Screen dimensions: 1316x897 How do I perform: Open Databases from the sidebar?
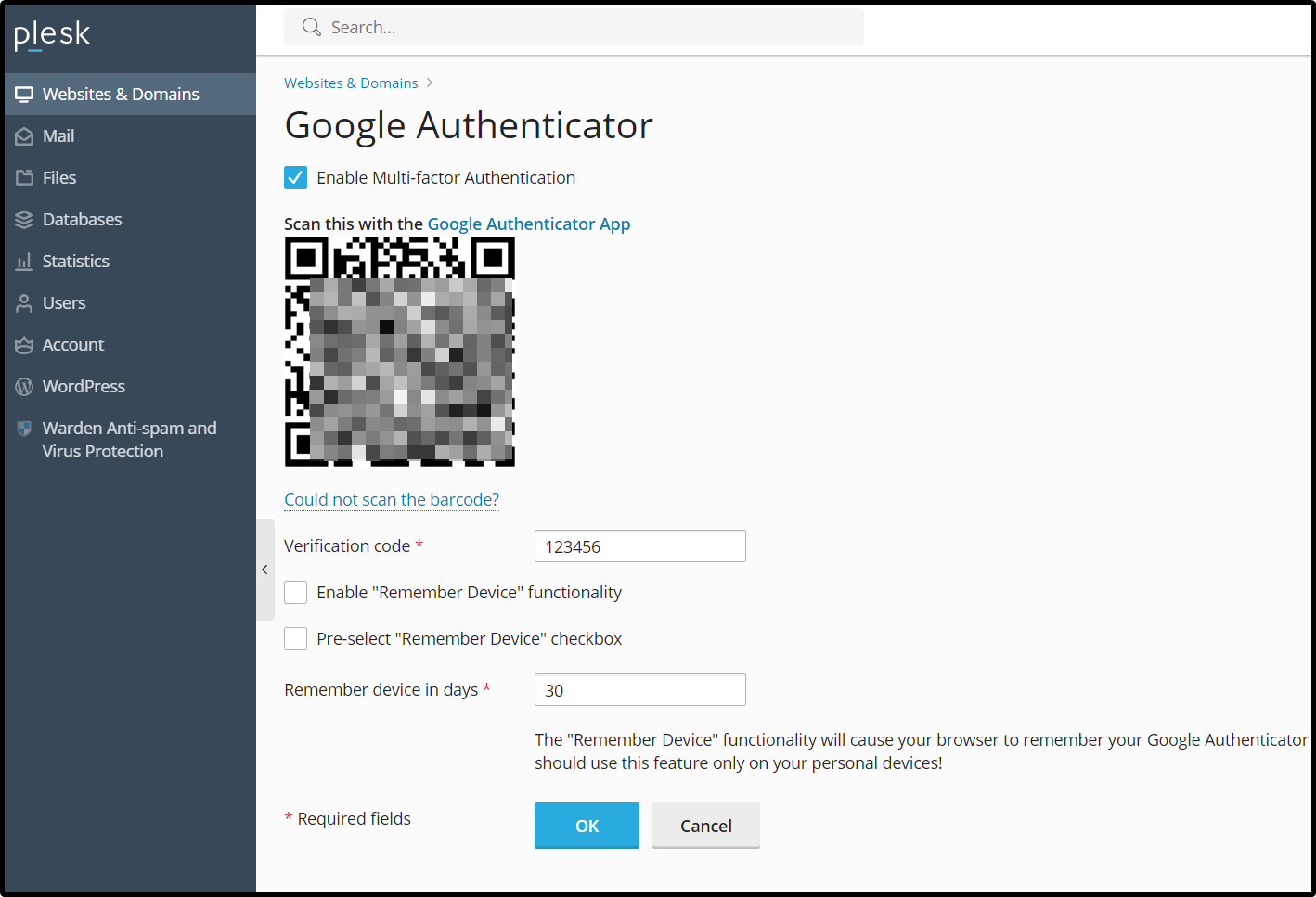point(130,219)
